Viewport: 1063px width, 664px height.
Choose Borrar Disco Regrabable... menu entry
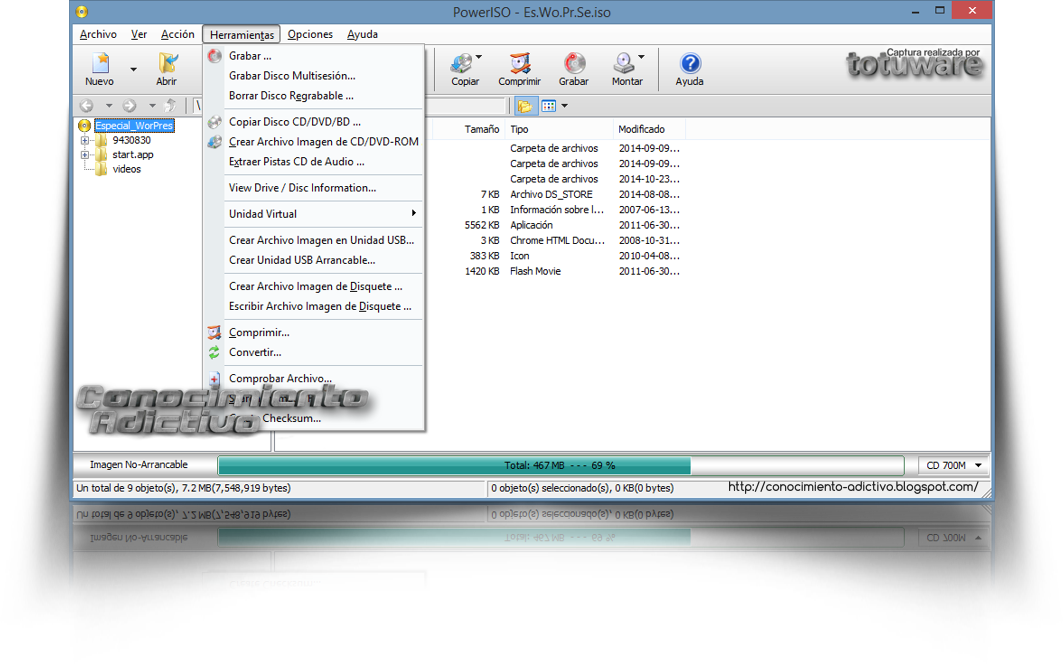315,96
